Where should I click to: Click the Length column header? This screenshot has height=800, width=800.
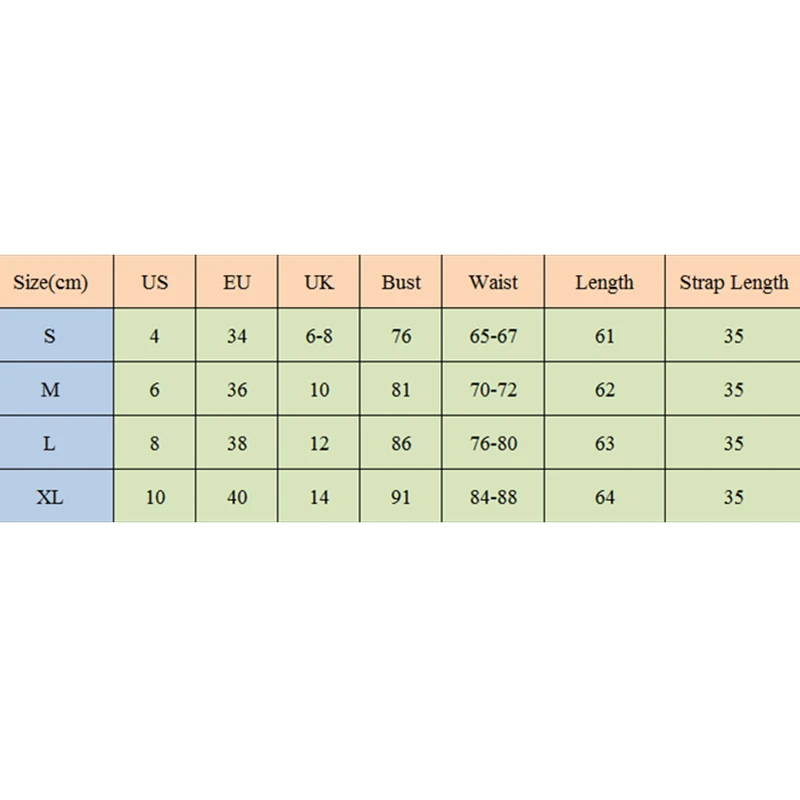[605, 283]
